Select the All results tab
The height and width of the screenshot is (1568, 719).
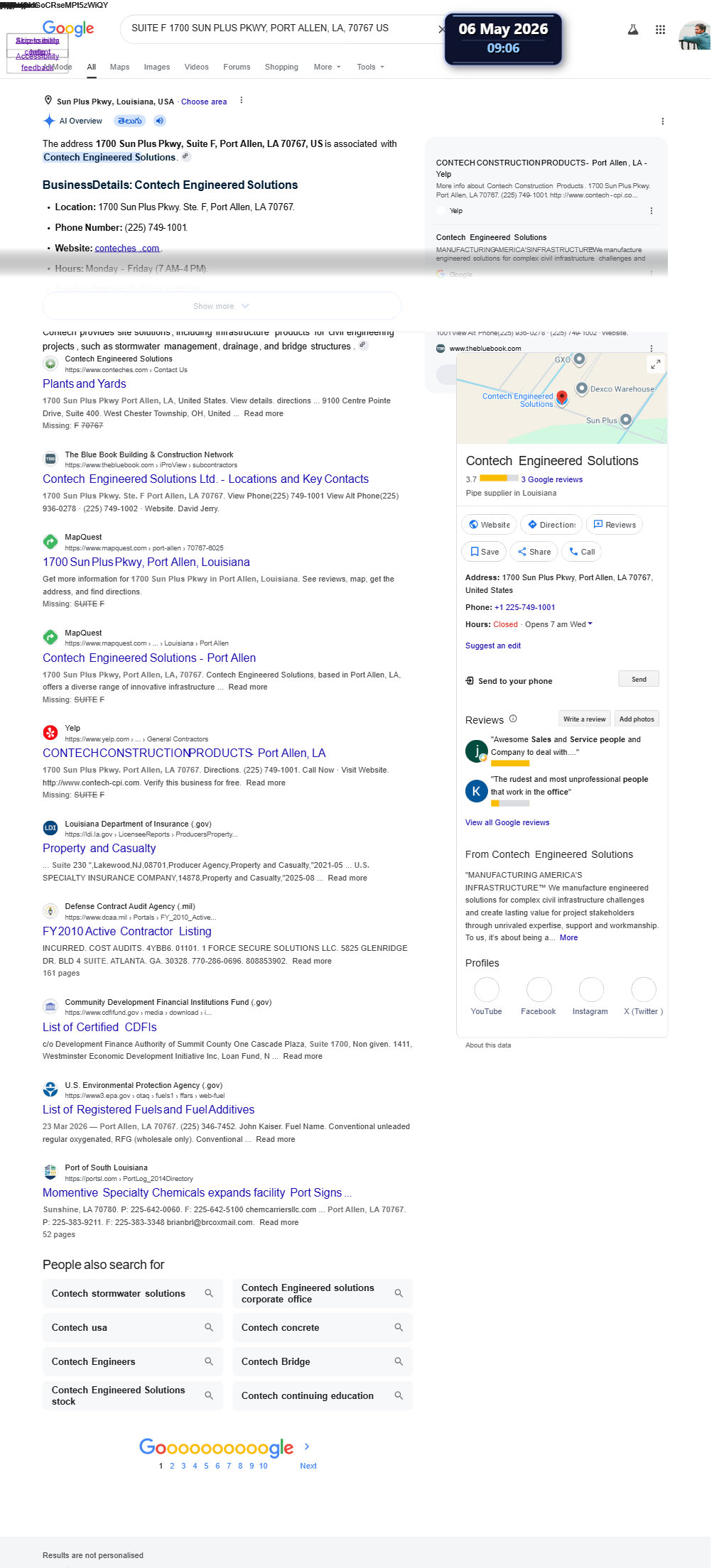(92, 67)
